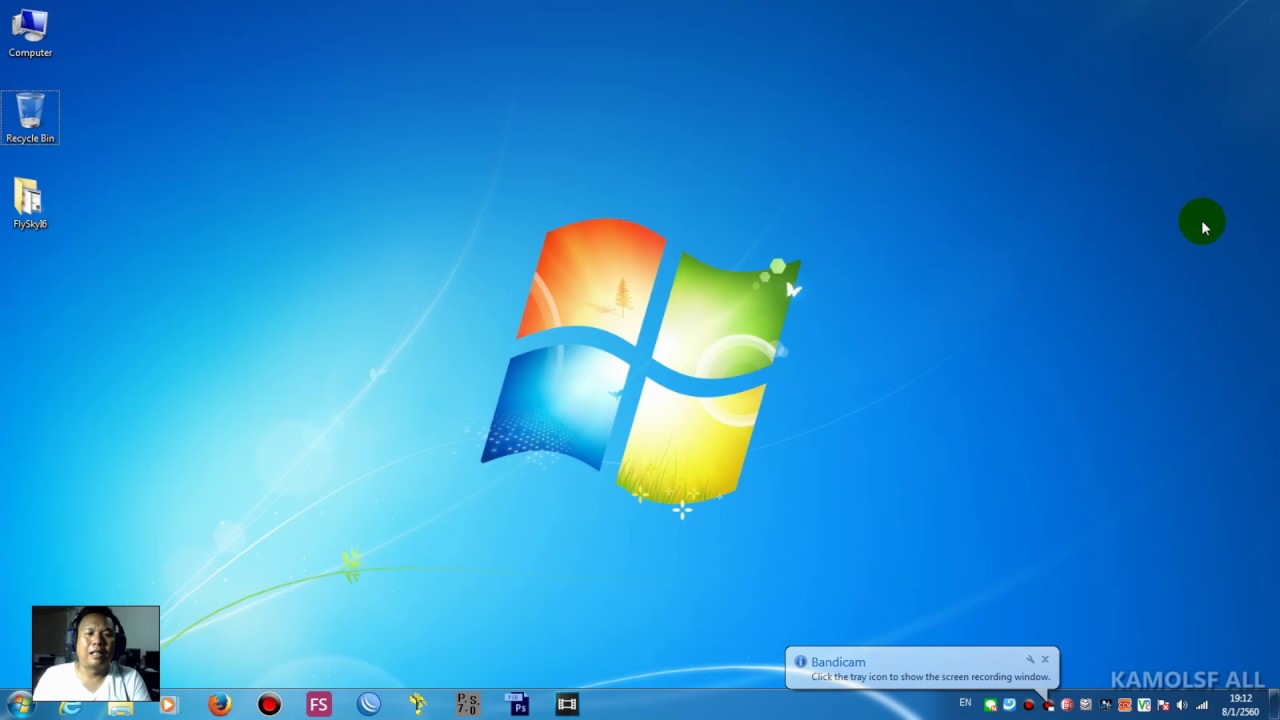Image resolution: width=1280 pixels, height=720 pixels.
Task: Open the Windows Start orb
Action: [20, 705]
